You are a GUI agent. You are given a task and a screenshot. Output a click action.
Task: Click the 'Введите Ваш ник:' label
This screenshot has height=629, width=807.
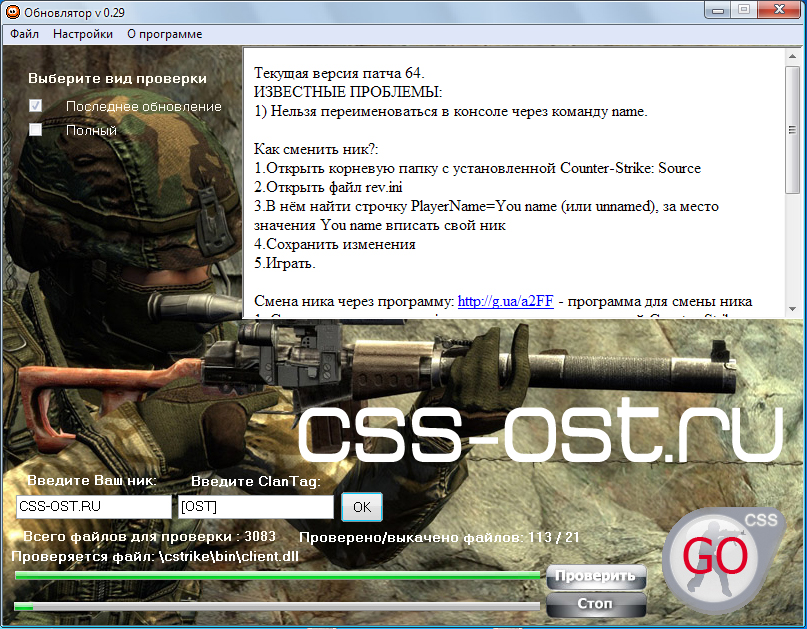coord(92,481)
